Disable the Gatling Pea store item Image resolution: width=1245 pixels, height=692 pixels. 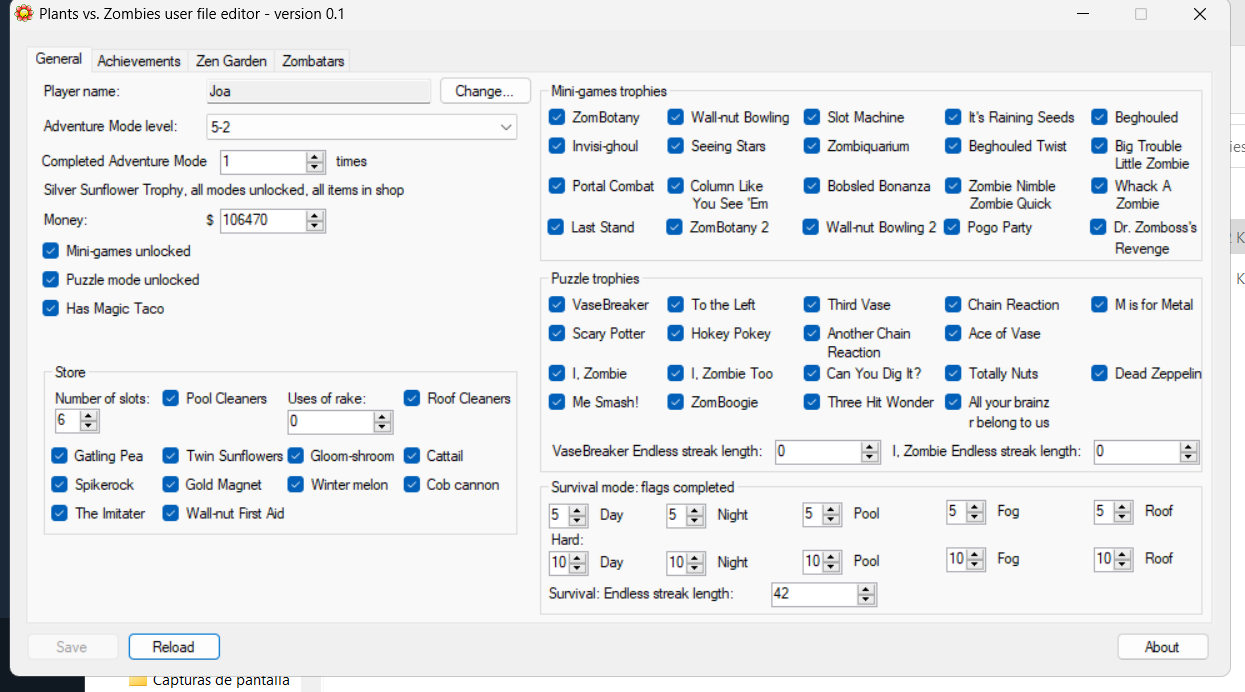59,456
